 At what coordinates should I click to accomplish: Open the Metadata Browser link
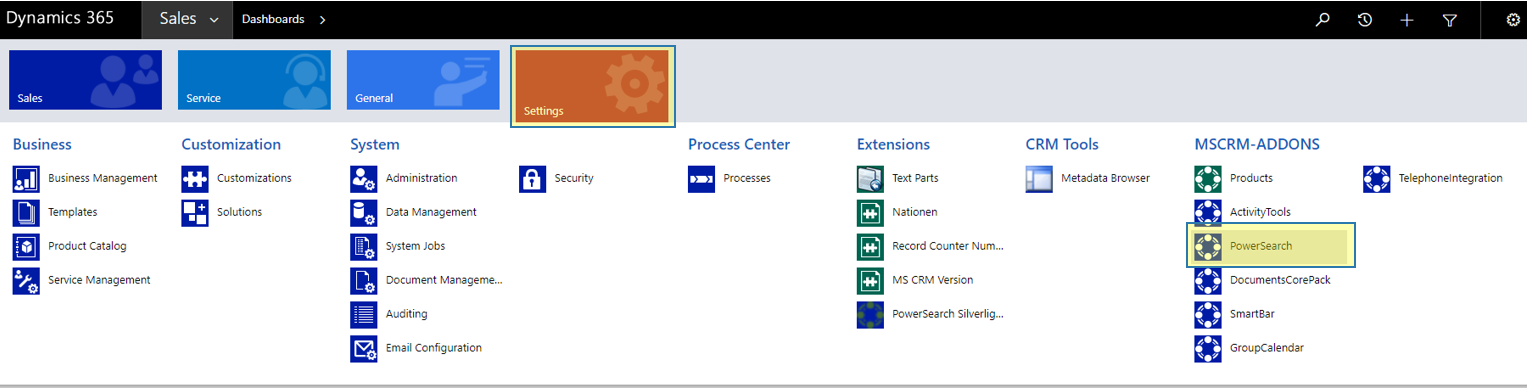point(1105,178)
